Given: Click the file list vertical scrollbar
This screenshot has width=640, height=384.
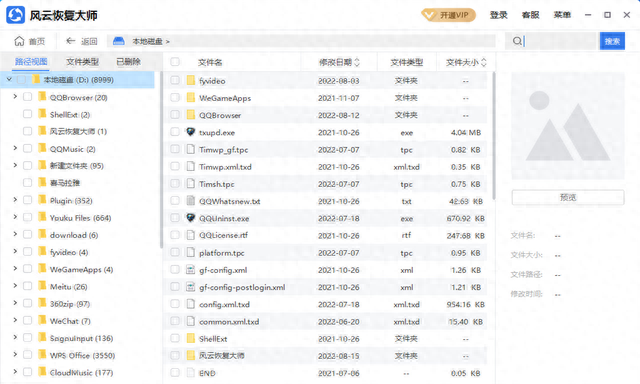Looking at the screenshot, I should tap(494, 136).
